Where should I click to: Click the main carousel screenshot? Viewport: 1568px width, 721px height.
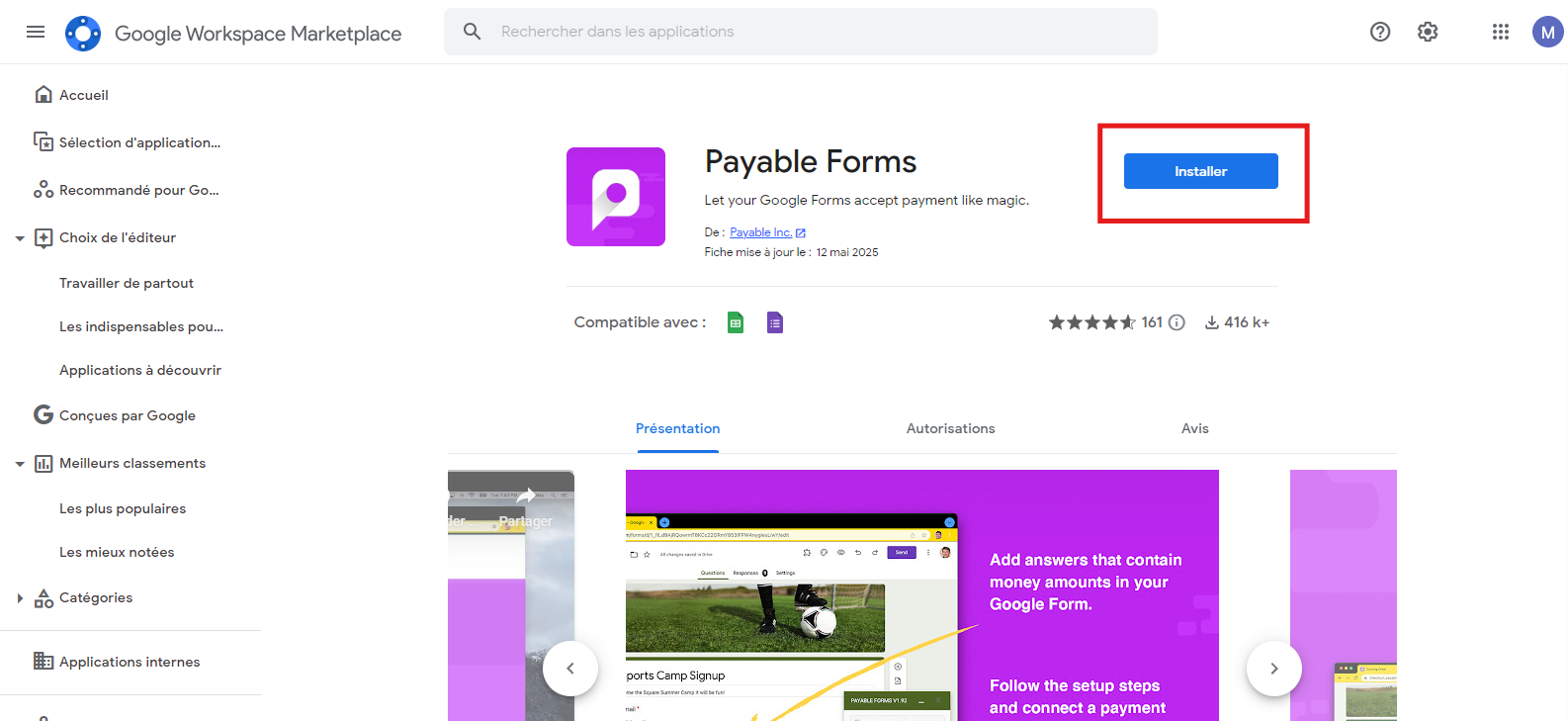922,595
